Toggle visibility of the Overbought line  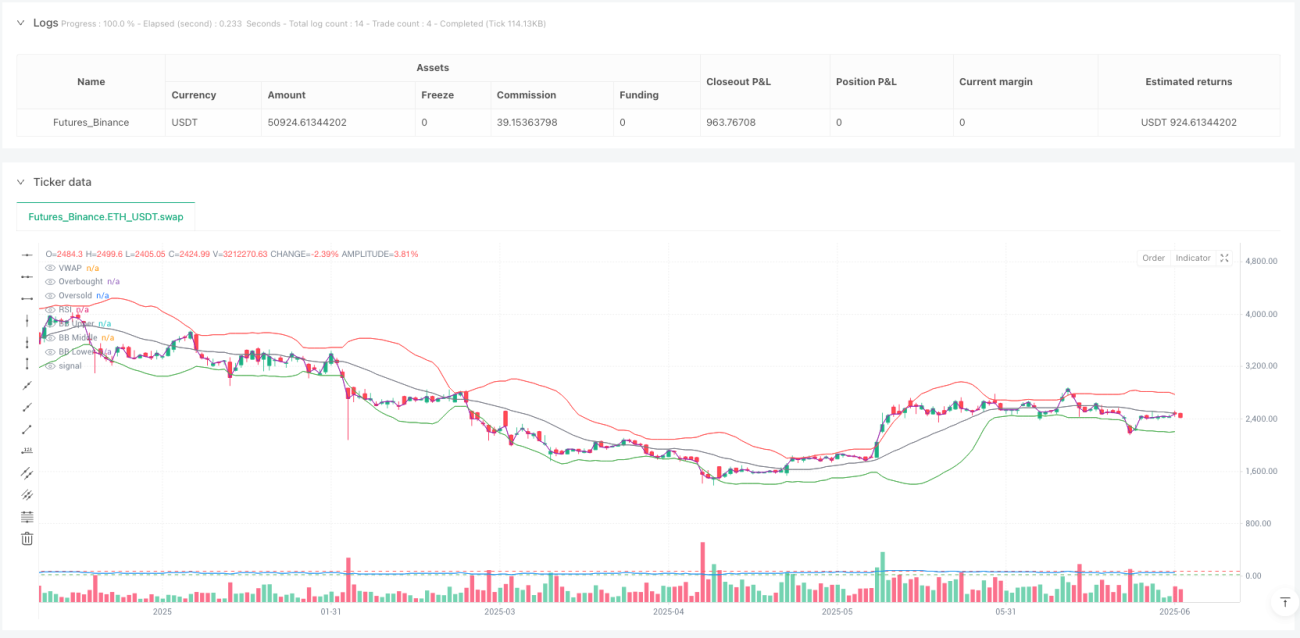[51, 282]
